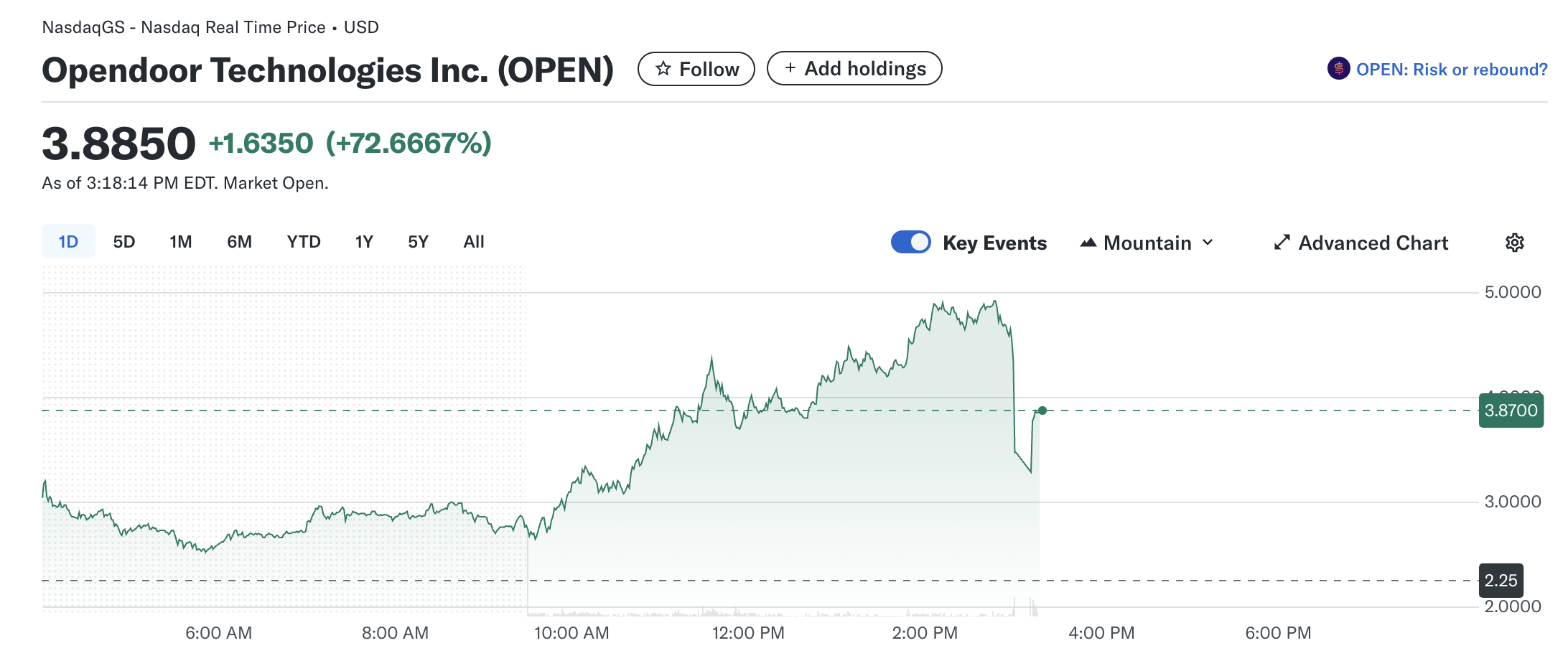Toggle the Key Events switch

pyautogui.click(x=910, y=243)
